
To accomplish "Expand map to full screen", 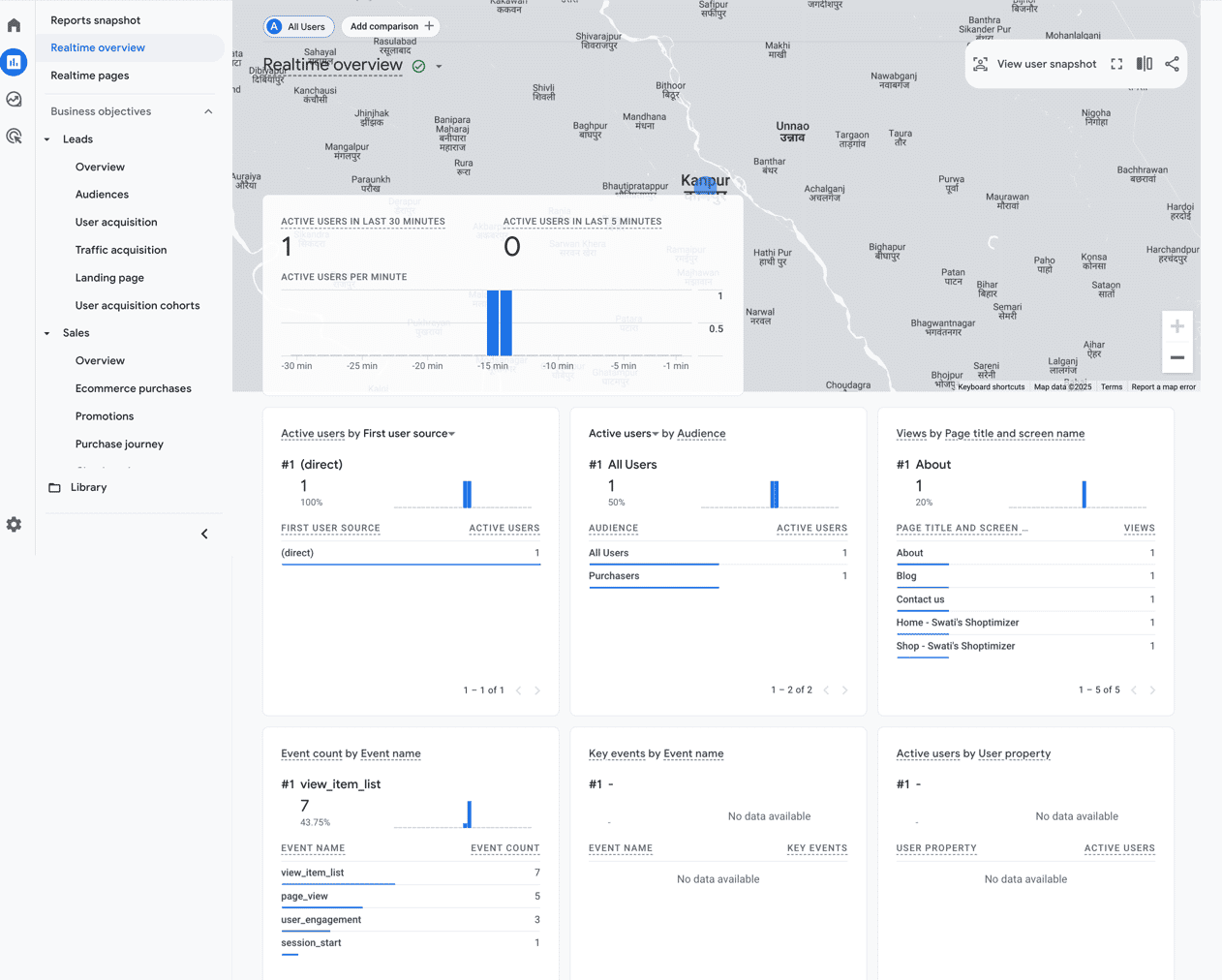I will tap(1116, 64).
